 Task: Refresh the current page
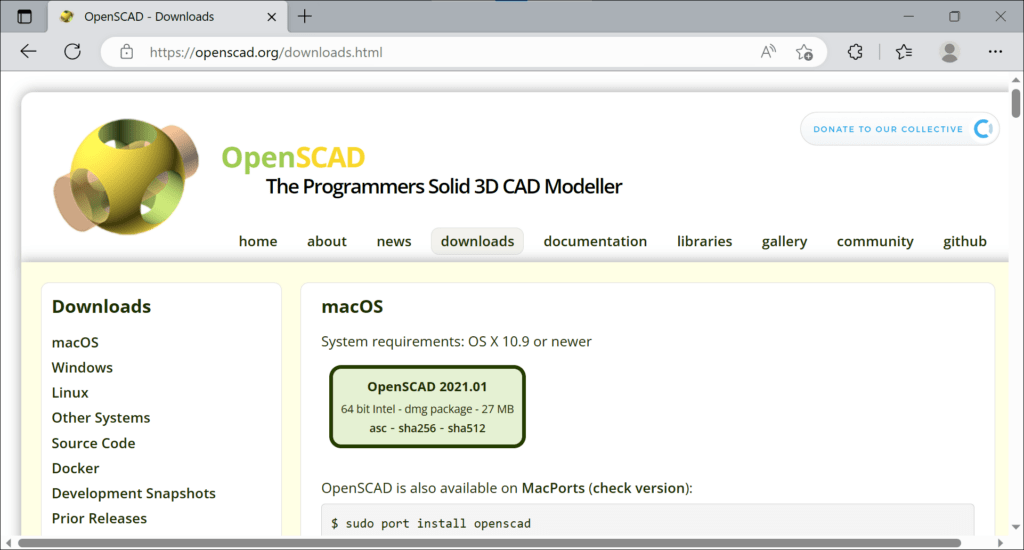pos(72,52)
